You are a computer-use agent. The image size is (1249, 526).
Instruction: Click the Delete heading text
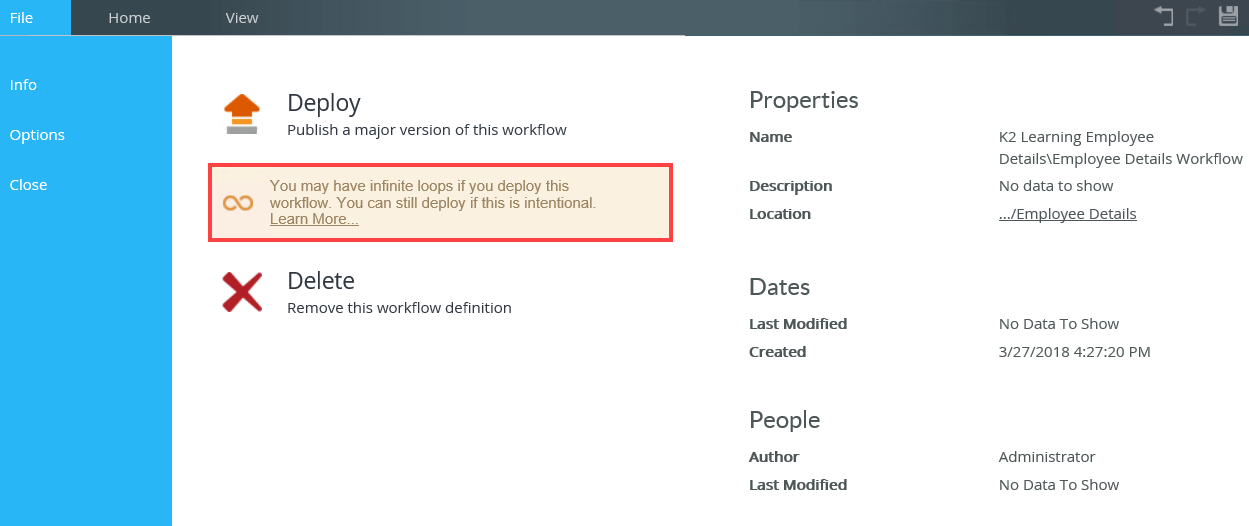tap(320, 281)
